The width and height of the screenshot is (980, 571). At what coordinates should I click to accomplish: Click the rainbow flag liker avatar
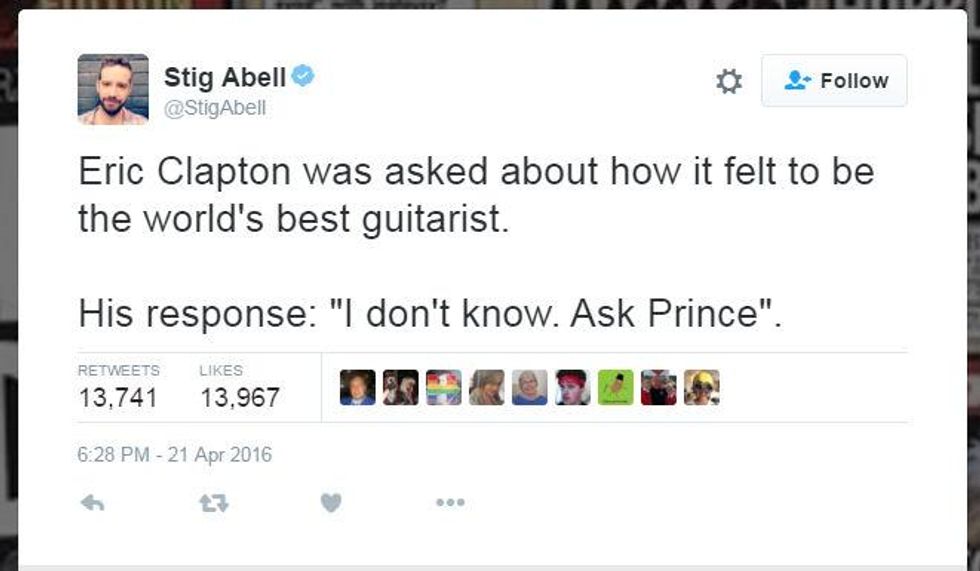(x=444, y=388)
